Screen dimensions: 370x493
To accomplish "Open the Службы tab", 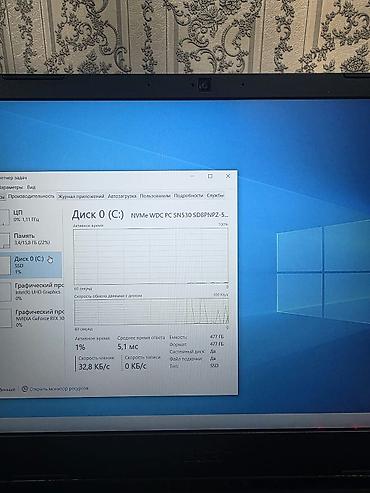I will coord(215,195).
